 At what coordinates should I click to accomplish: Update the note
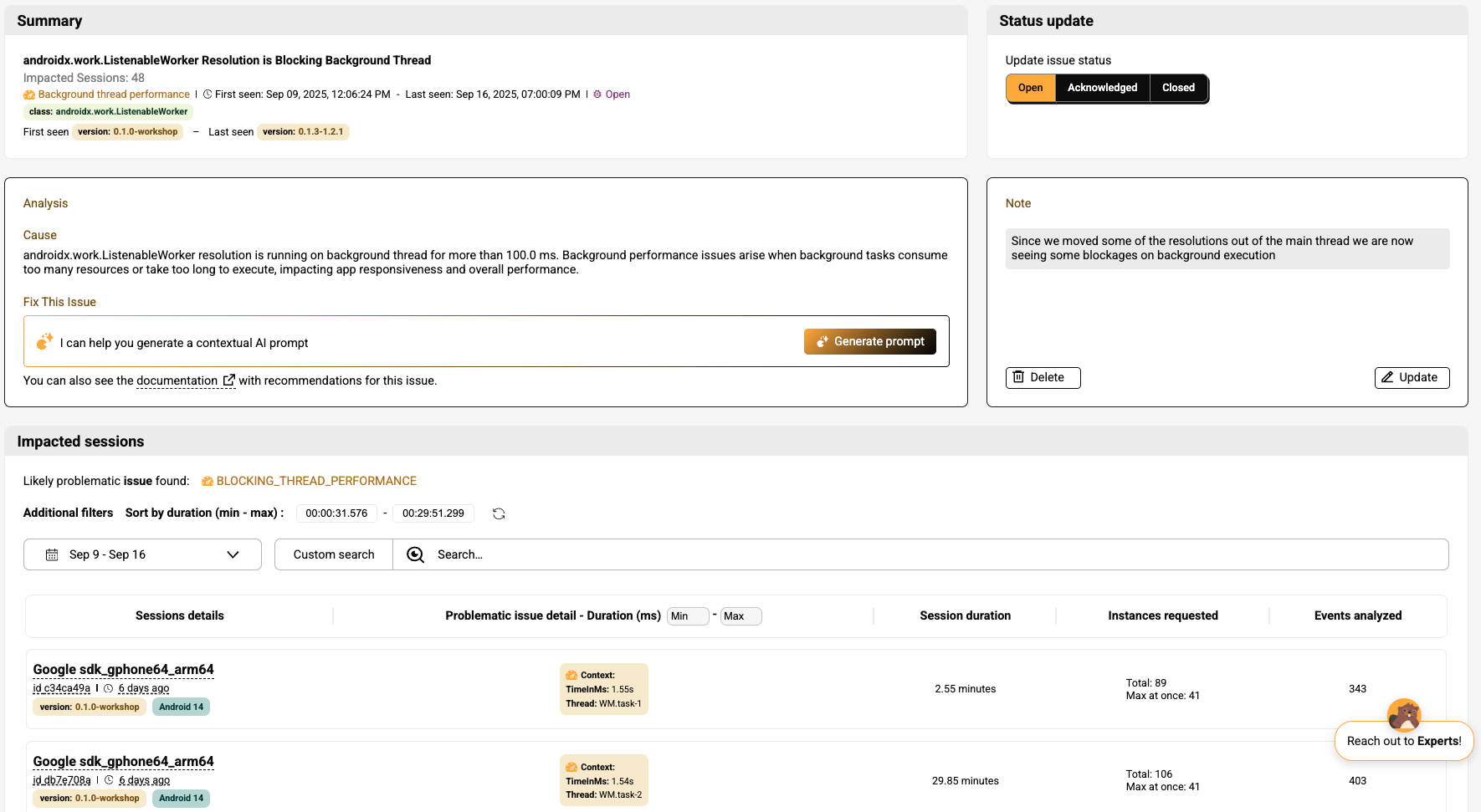point(1412,378)
